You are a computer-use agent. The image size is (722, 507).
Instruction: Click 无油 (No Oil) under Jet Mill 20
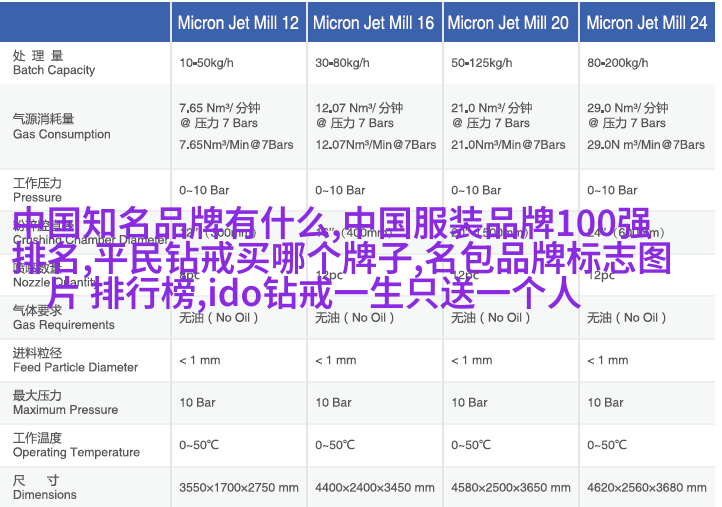coord(491,318)
